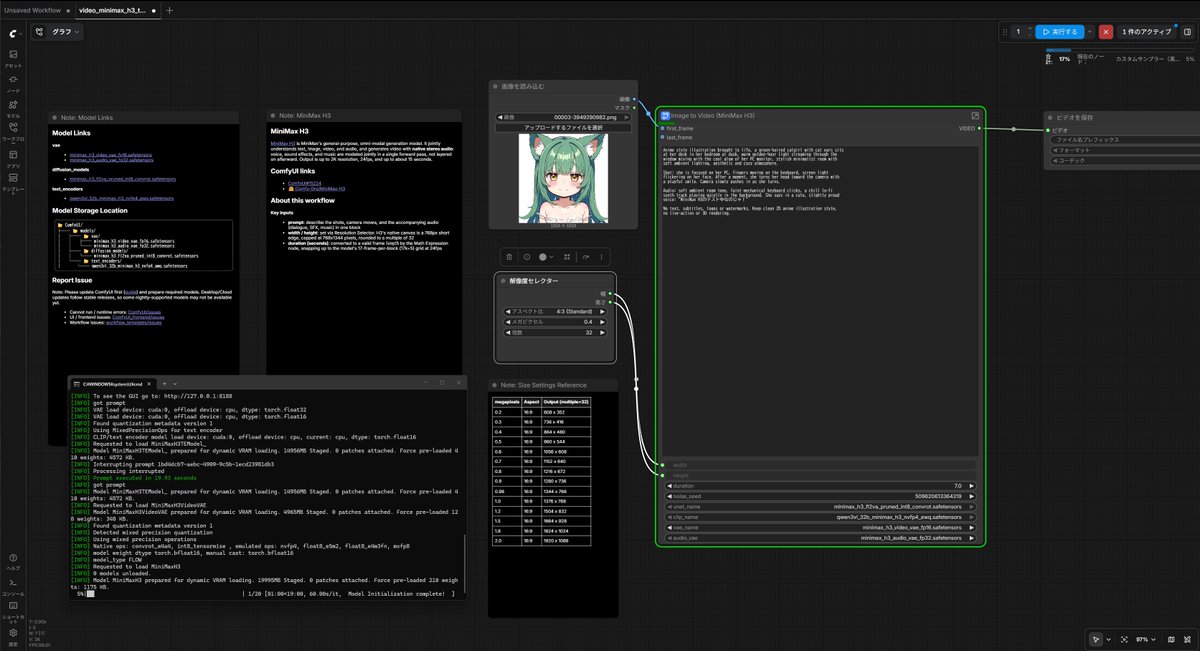Decrease the メガピクセル value arrow
1200x651 pixels.
(x=507, y=322)
